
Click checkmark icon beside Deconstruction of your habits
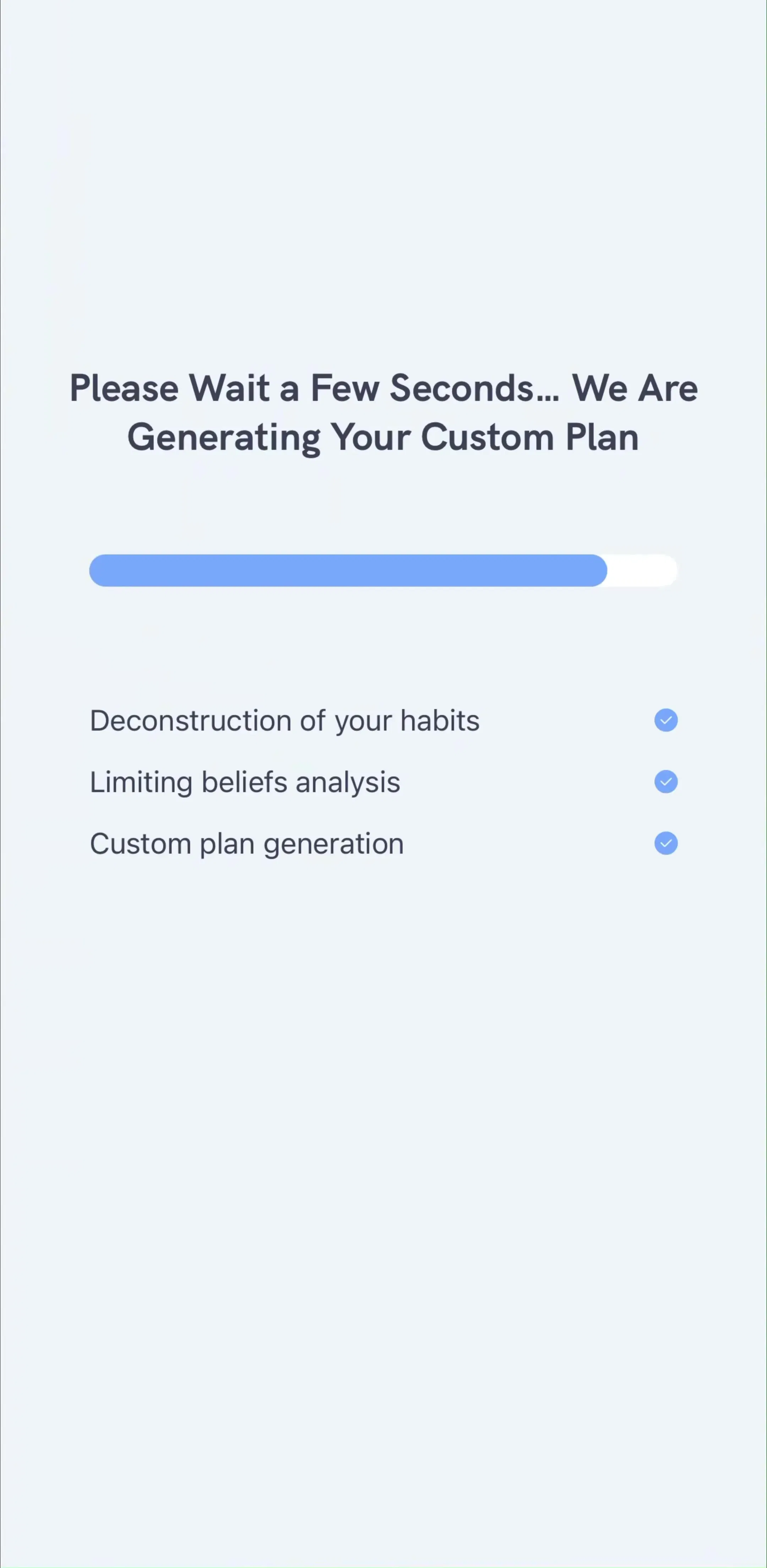tap(665, 720)
